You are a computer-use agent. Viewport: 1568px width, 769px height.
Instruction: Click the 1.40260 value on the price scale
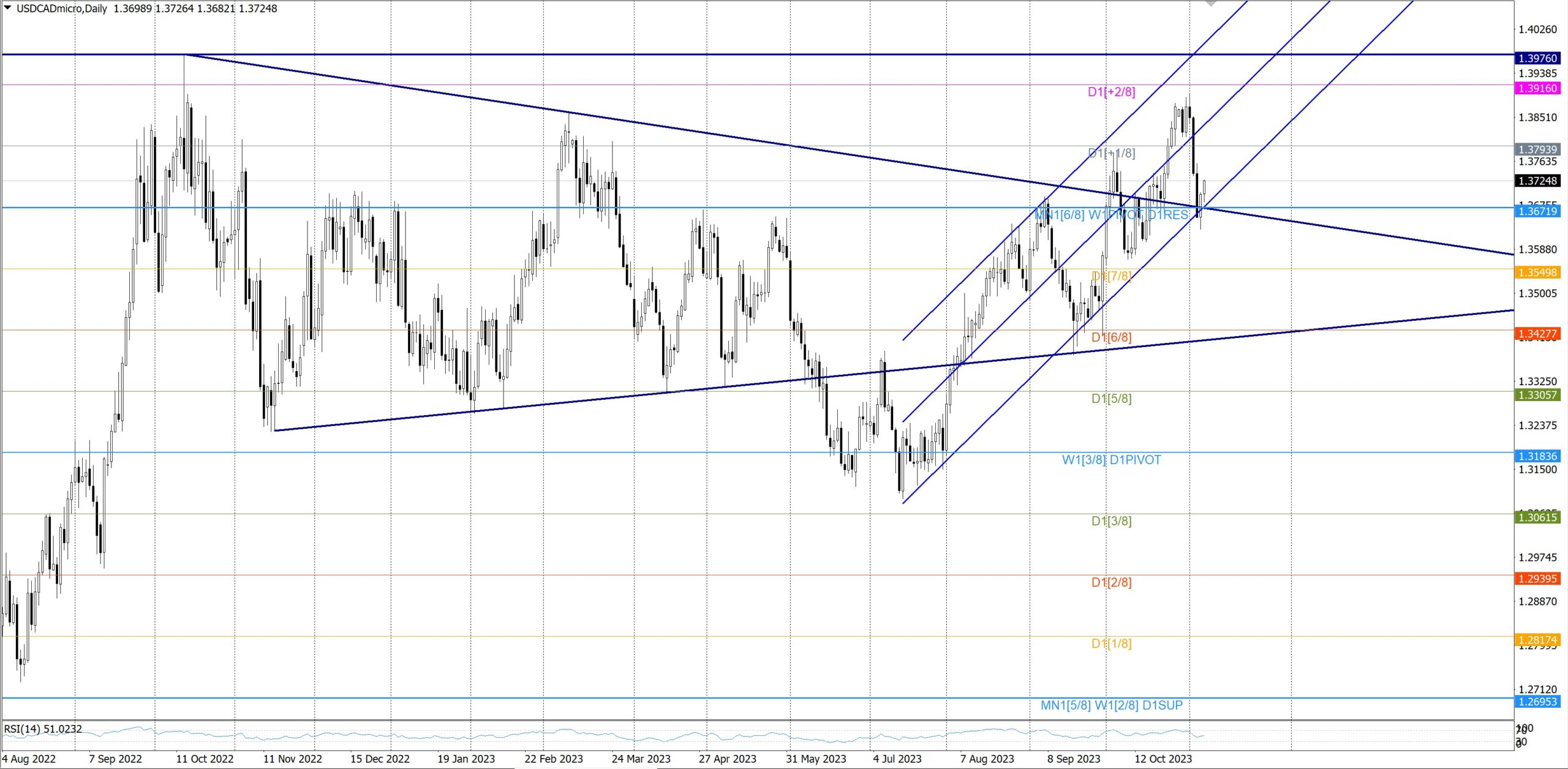tap(1537, 29)
